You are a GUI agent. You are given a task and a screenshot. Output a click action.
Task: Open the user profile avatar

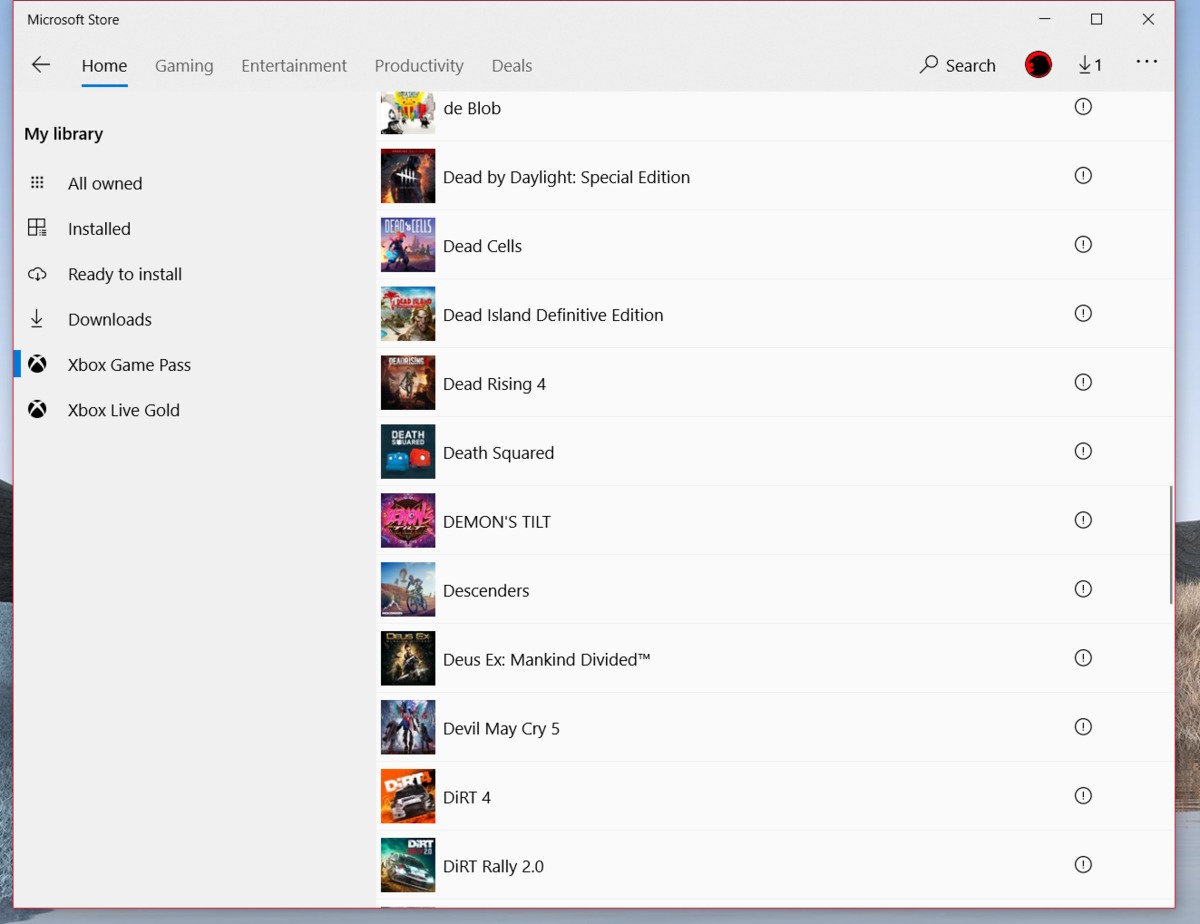(x=1038, y=65)
